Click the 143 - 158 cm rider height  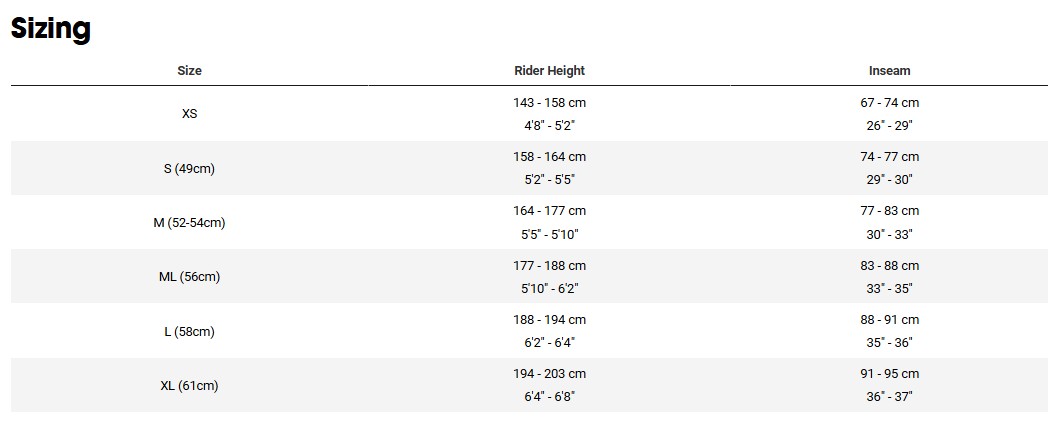(549, 103)
